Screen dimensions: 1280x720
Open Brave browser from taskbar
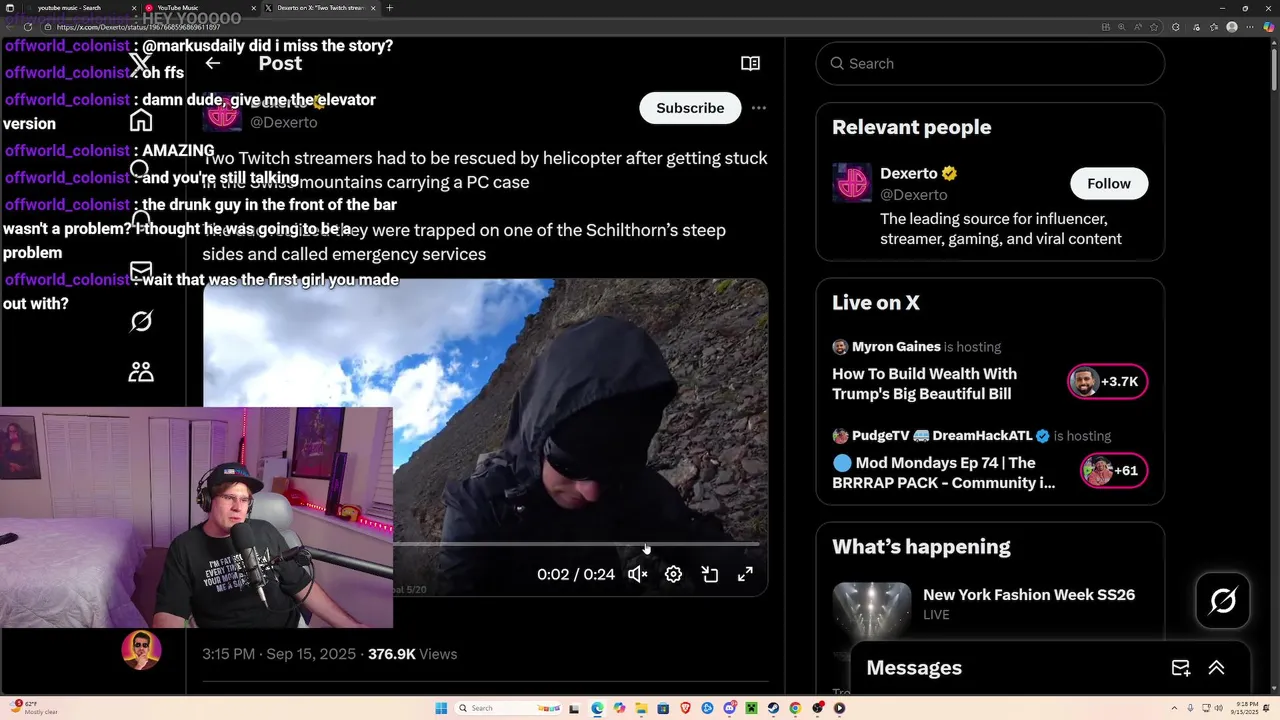pos(685,708)
